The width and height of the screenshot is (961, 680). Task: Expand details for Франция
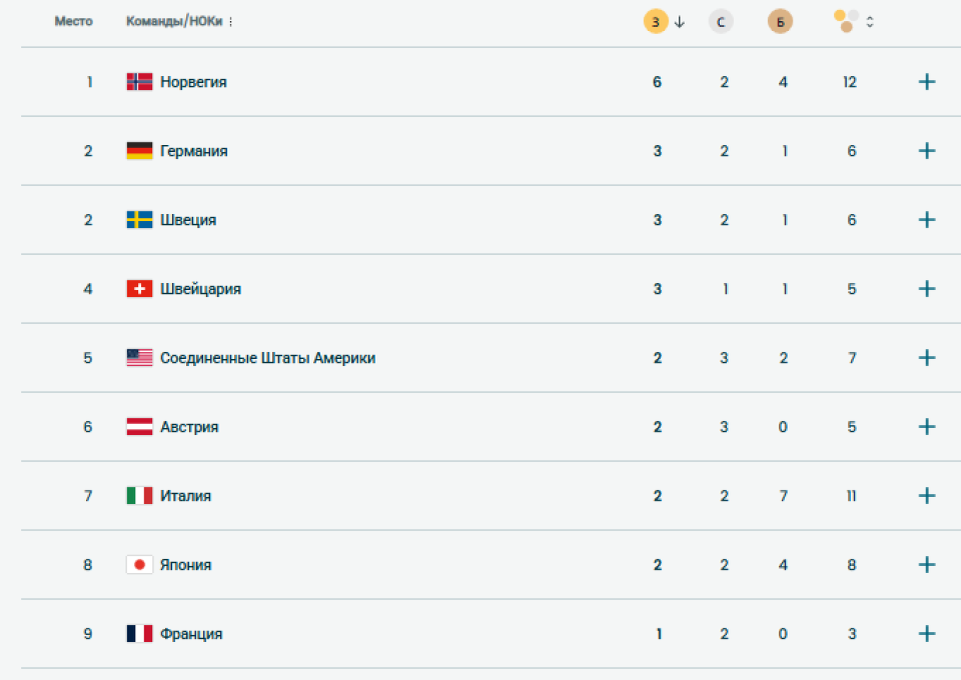(926, 633)
